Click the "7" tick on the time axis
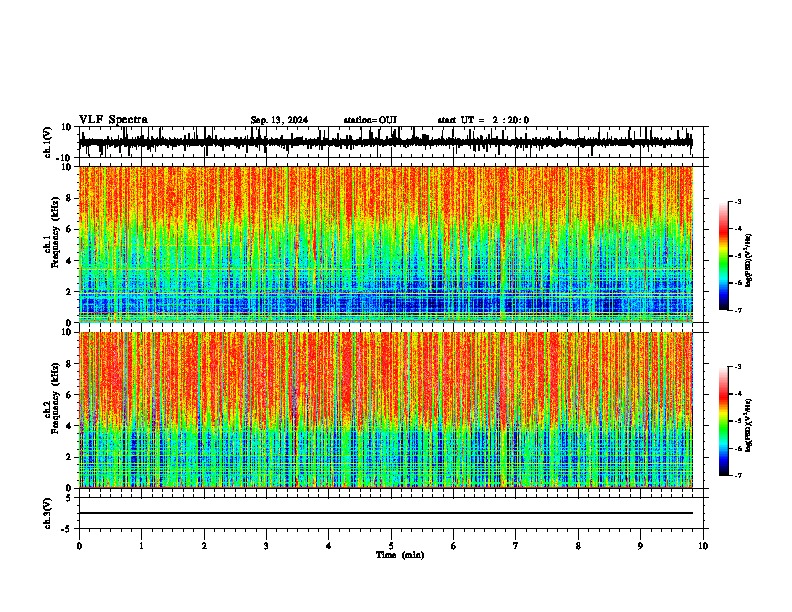 tap(516, 546)
